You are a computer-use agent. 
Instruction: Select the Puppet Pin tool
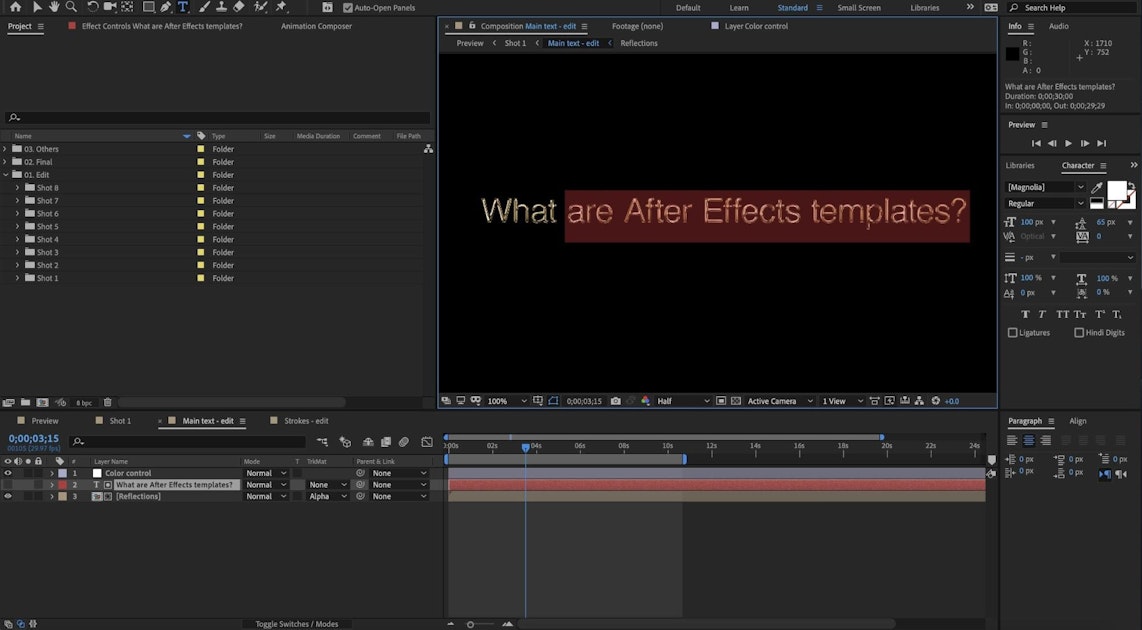[282, 6]
